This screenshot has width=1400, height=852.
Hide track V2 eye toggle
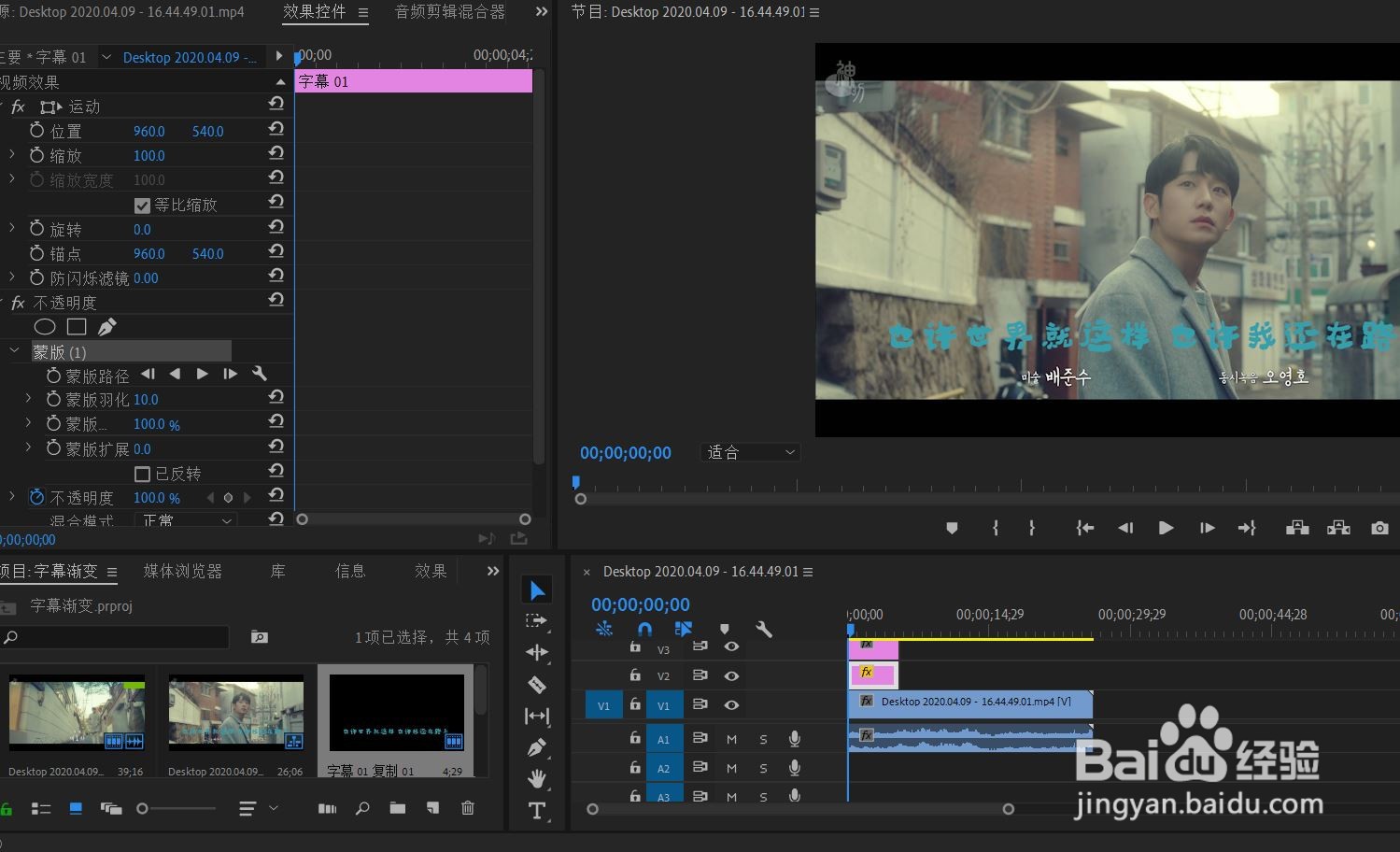731,675
